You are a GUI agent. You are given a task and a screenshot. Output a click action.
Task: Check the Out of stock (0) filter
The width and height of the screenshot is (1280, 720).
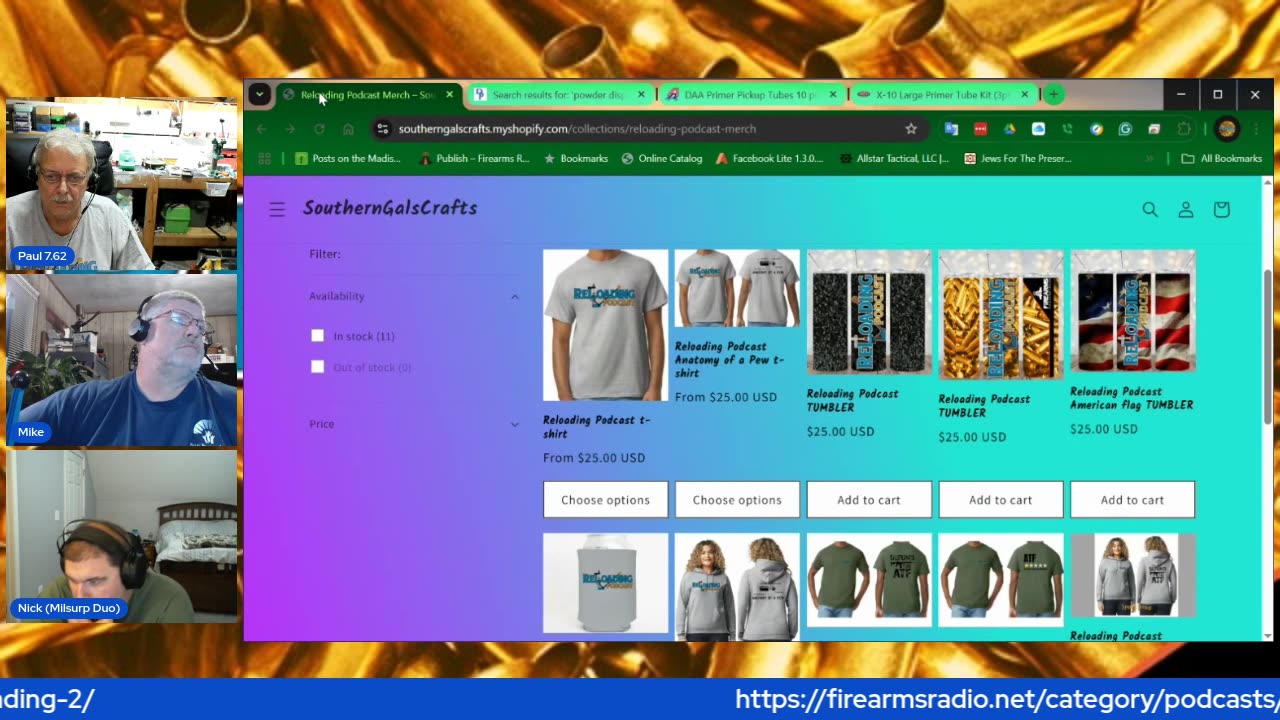pos(317,367)
